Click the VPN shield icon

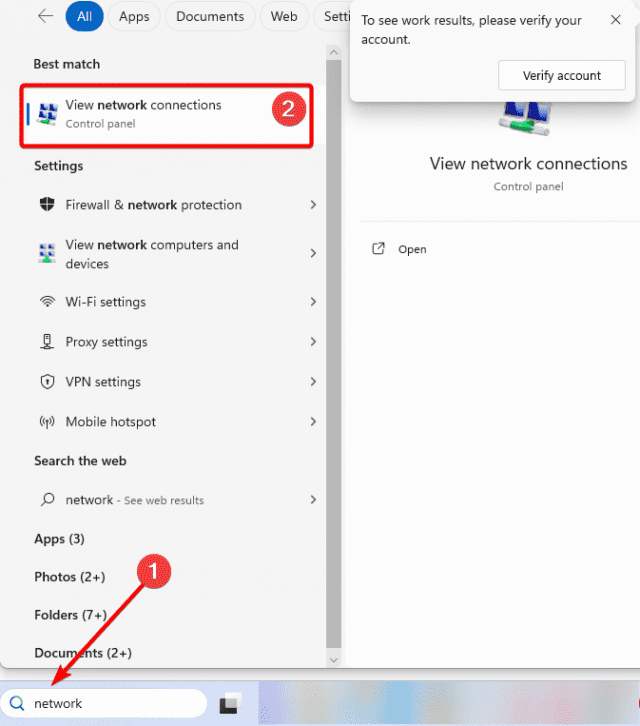point(47,382)
